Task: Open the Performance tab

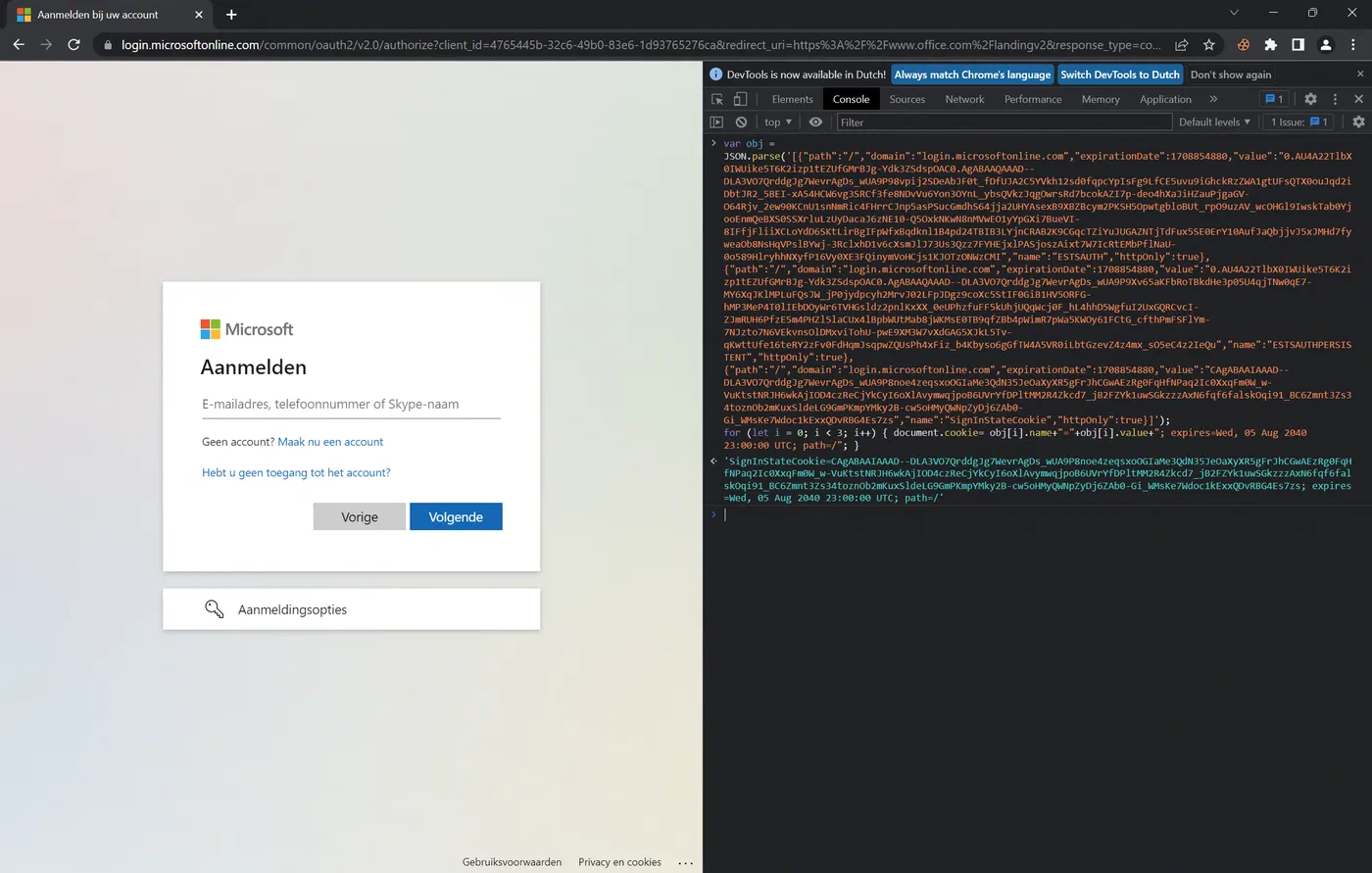Action: coord(1033,99)
